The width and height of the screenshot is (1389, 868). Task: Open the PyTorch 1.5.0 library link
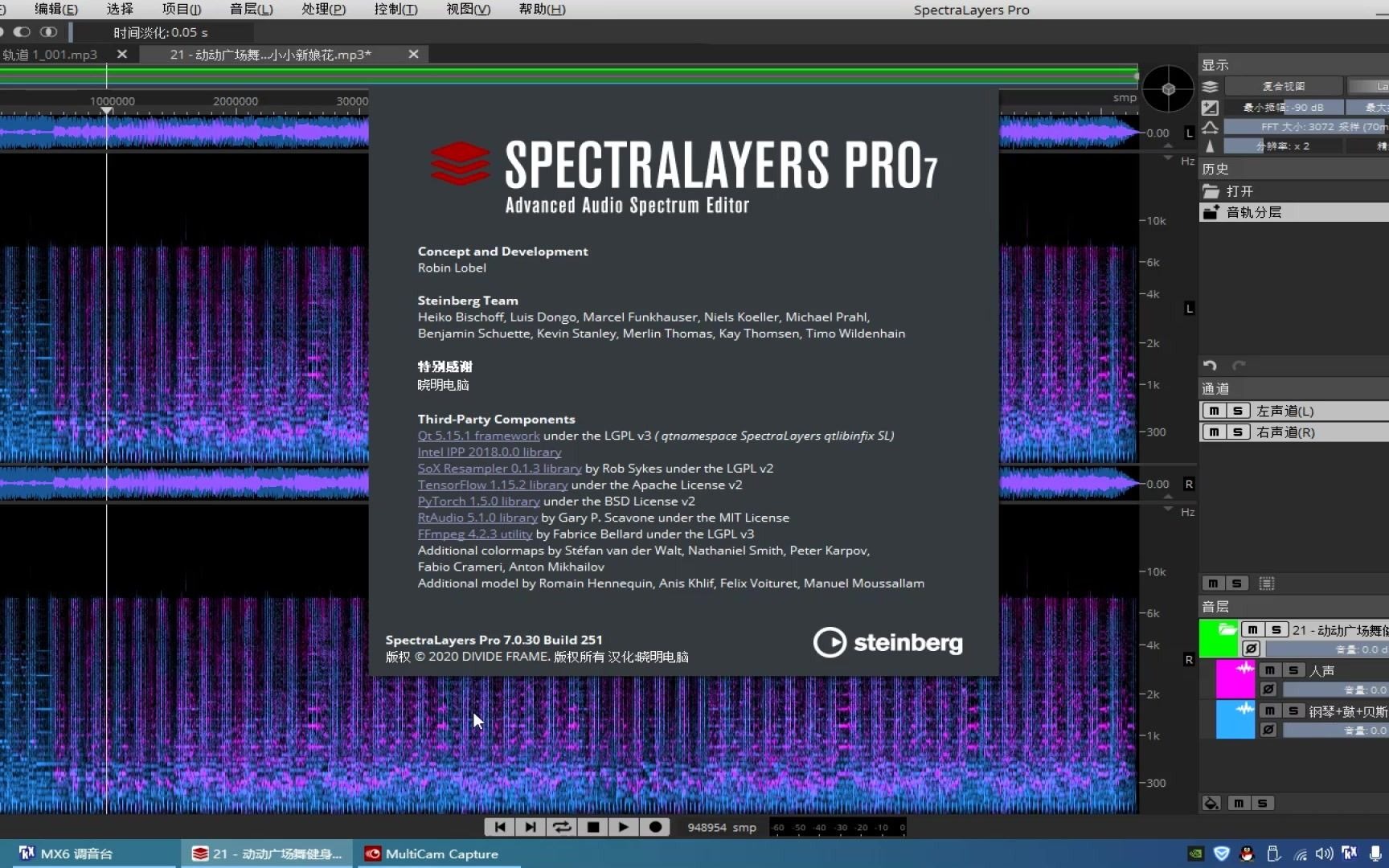[478, 501]
